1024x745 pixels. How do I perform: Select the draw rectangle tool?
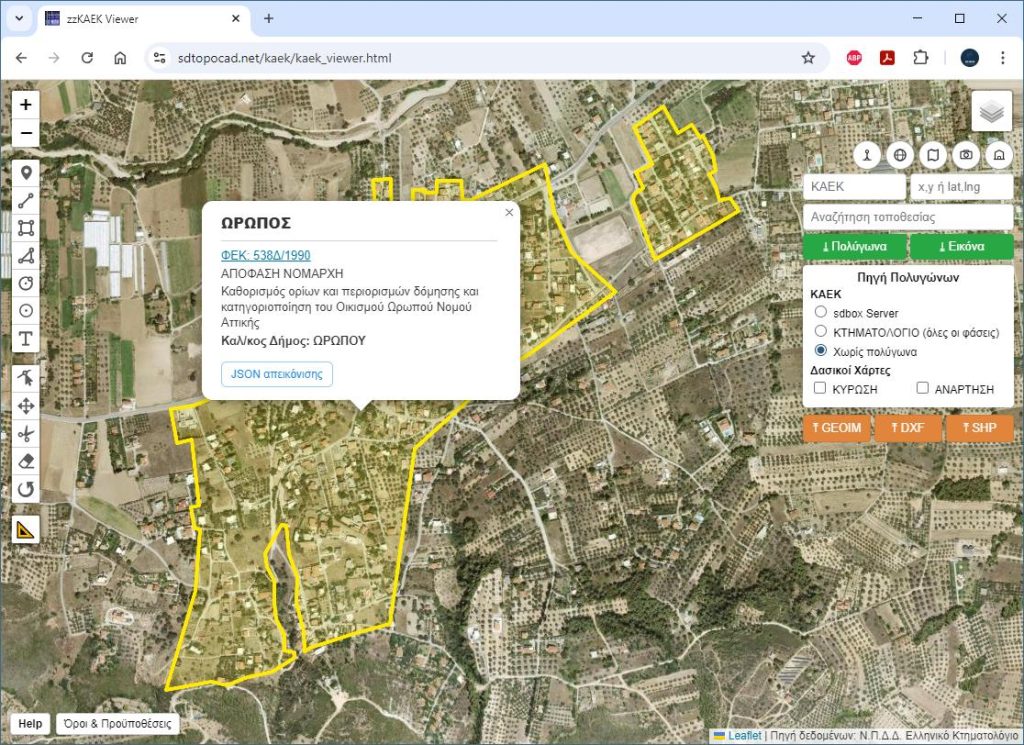click(x=25, y=228)
